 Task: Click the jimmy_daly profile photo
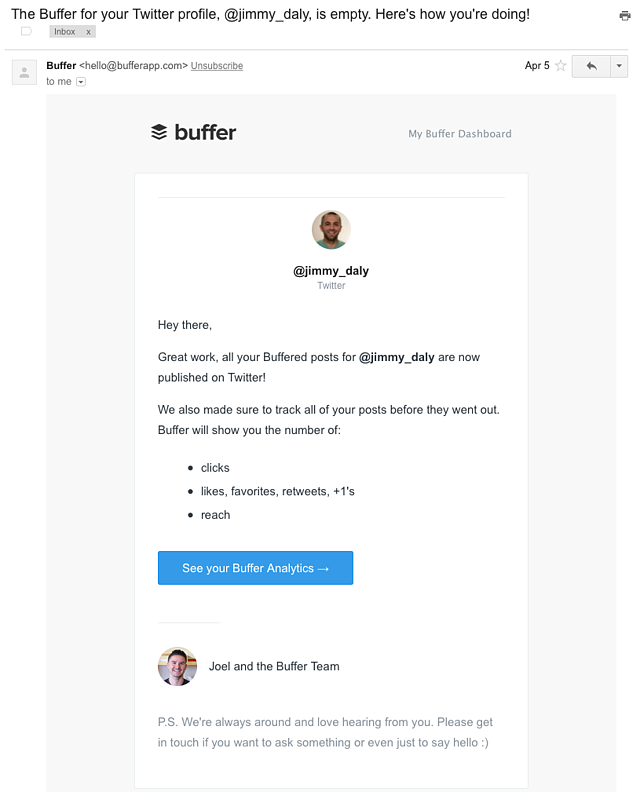pos(331,230)
